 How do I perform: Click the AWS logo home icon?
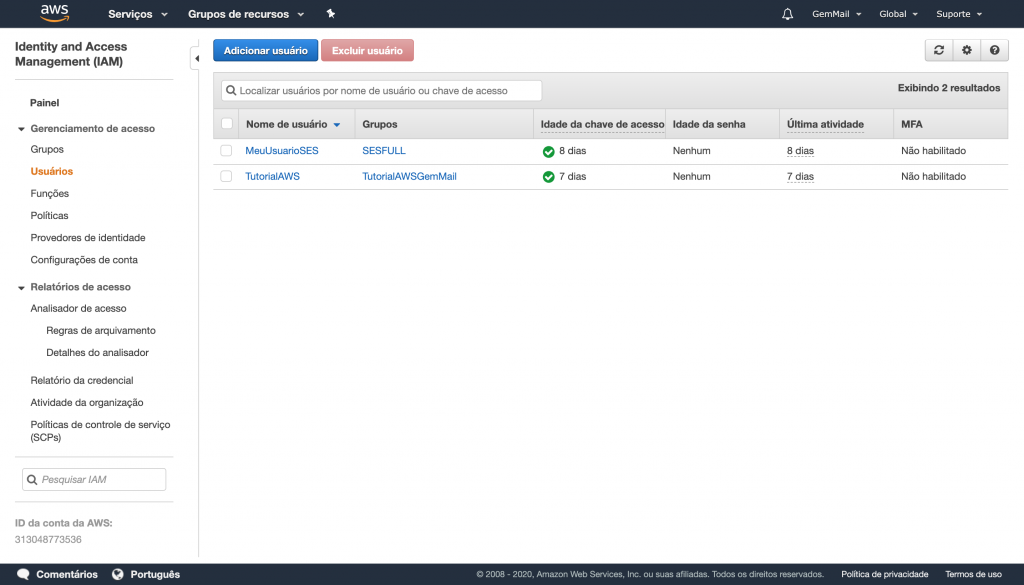54,14
